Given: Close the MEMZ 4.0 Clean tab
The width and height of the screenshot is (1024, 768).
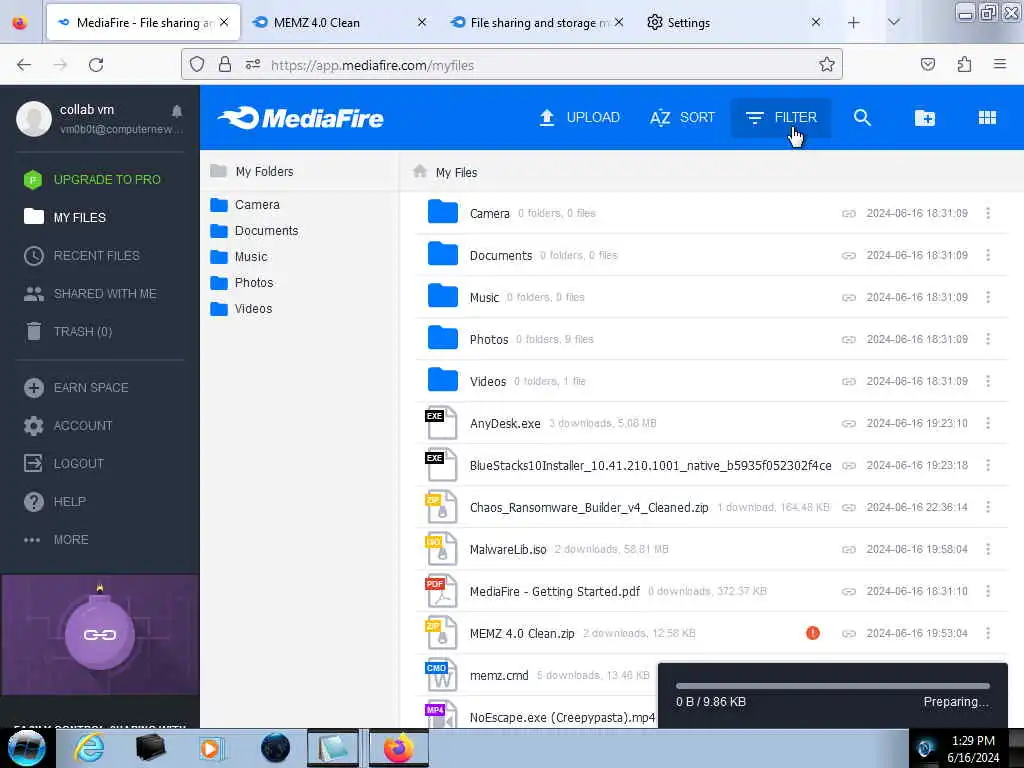Looking at the screenshot, I should (422, 22).
